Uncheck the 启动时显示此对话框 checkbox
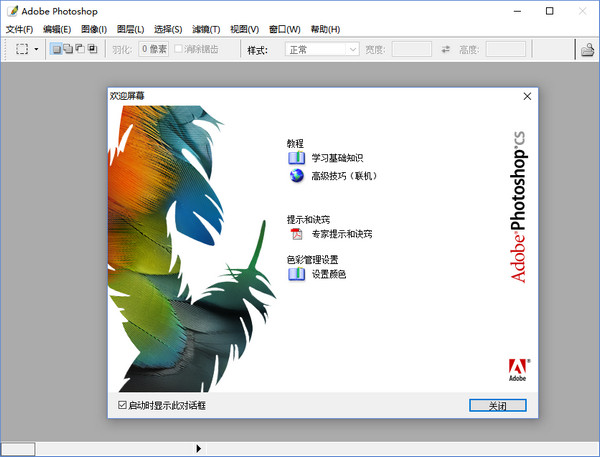 point(122,405)
